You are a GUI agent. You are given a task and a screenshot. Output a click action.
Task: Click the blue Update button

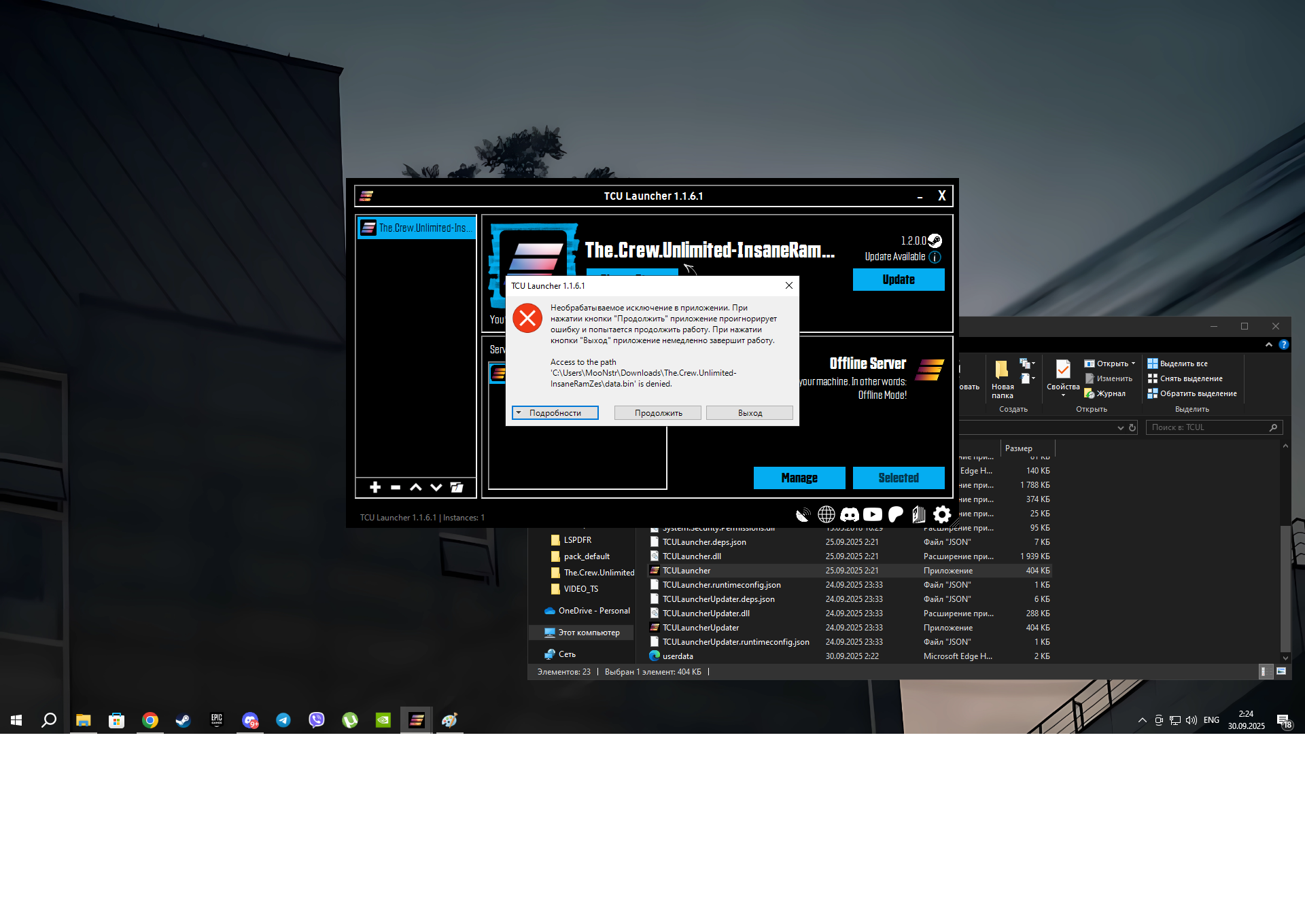click(x=899, y=280)
